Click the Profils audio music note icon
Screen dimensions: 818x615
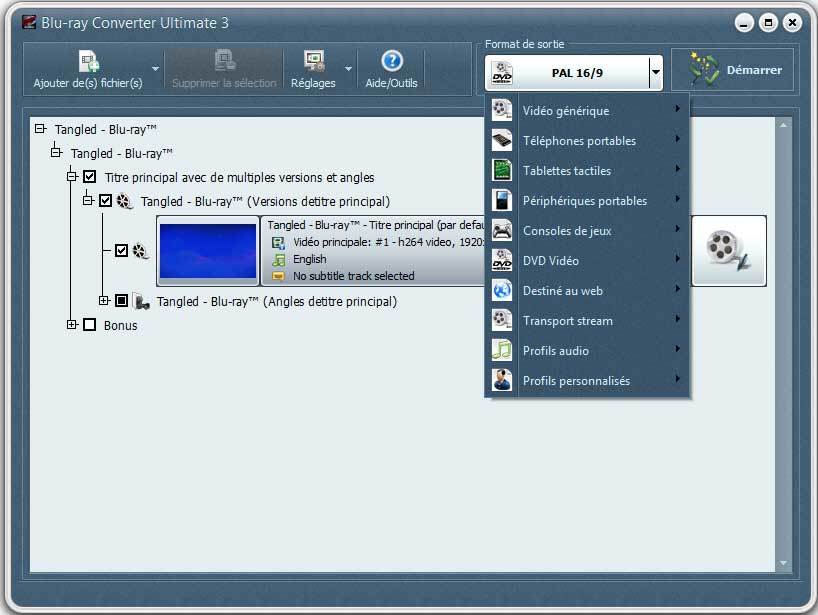point(502,350)
